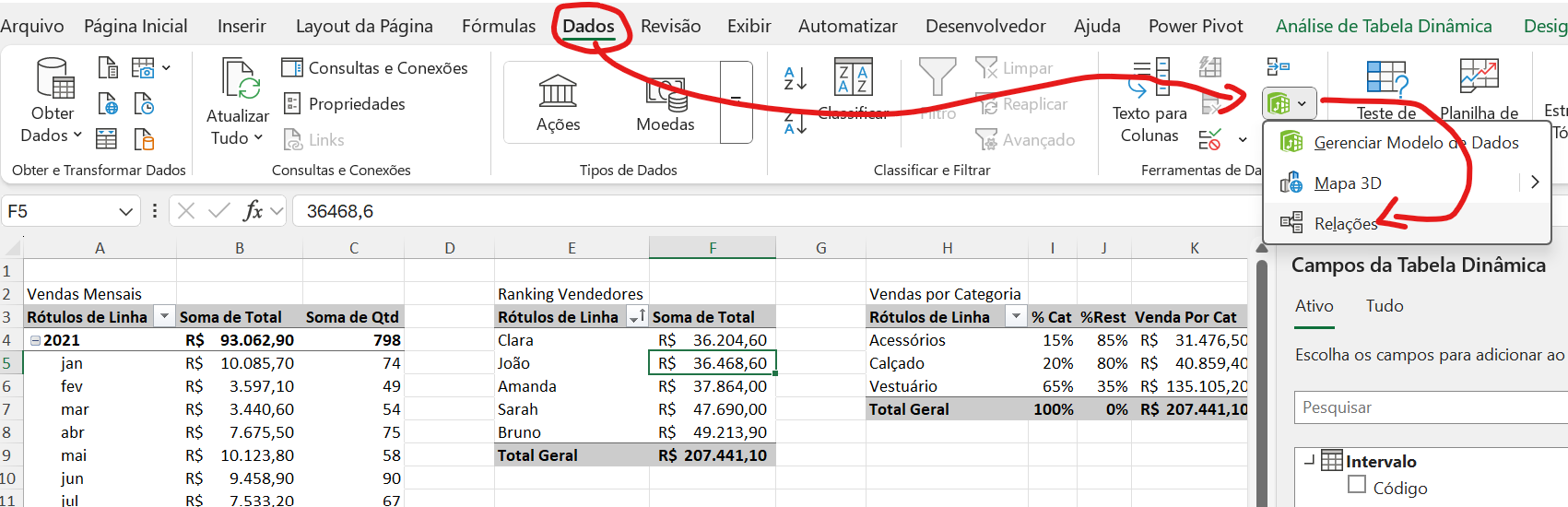1568x507 pixels.
Task: Select the Vestuário category row label
Action: [x=947, y=386]
